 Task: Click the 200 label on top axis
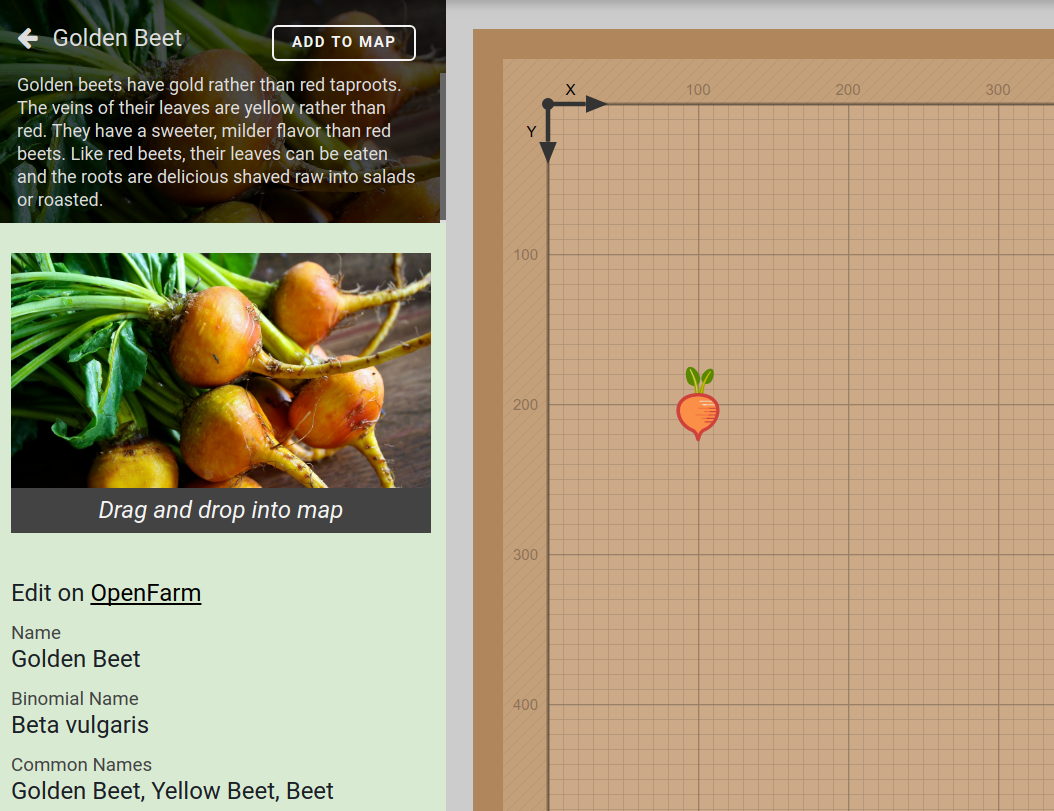(x=848, y=90)
